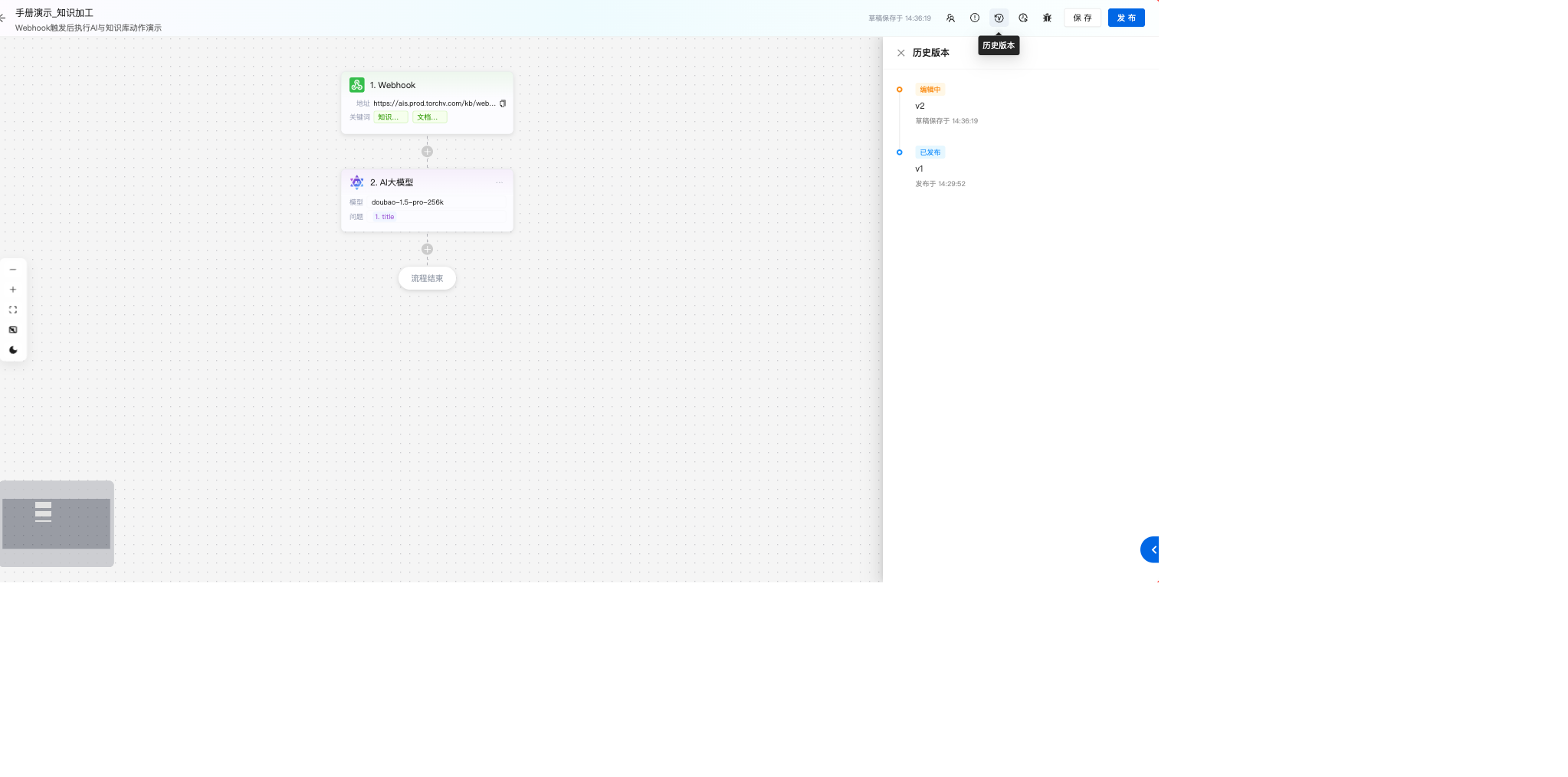Zoom out the canvas with minus
Image resolution: width=1568 pixels, height=777 pixels.
[13, 270]
